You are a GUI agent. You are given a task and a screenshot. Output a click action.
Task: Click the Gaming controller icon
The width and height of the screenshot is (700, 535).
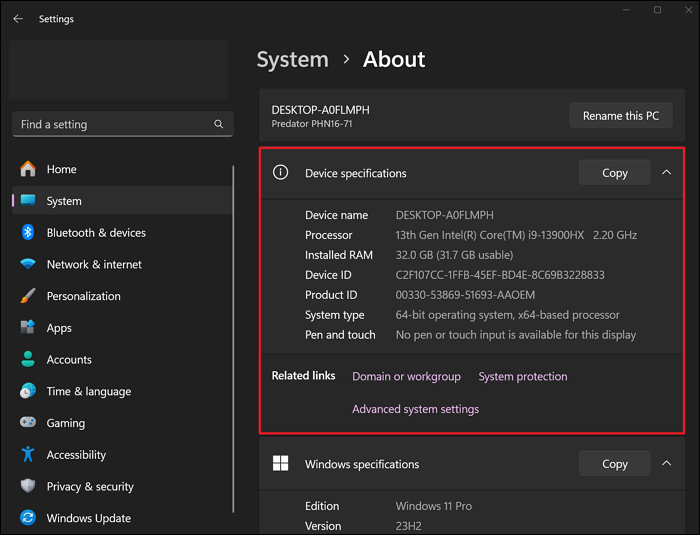coord(28,423)
